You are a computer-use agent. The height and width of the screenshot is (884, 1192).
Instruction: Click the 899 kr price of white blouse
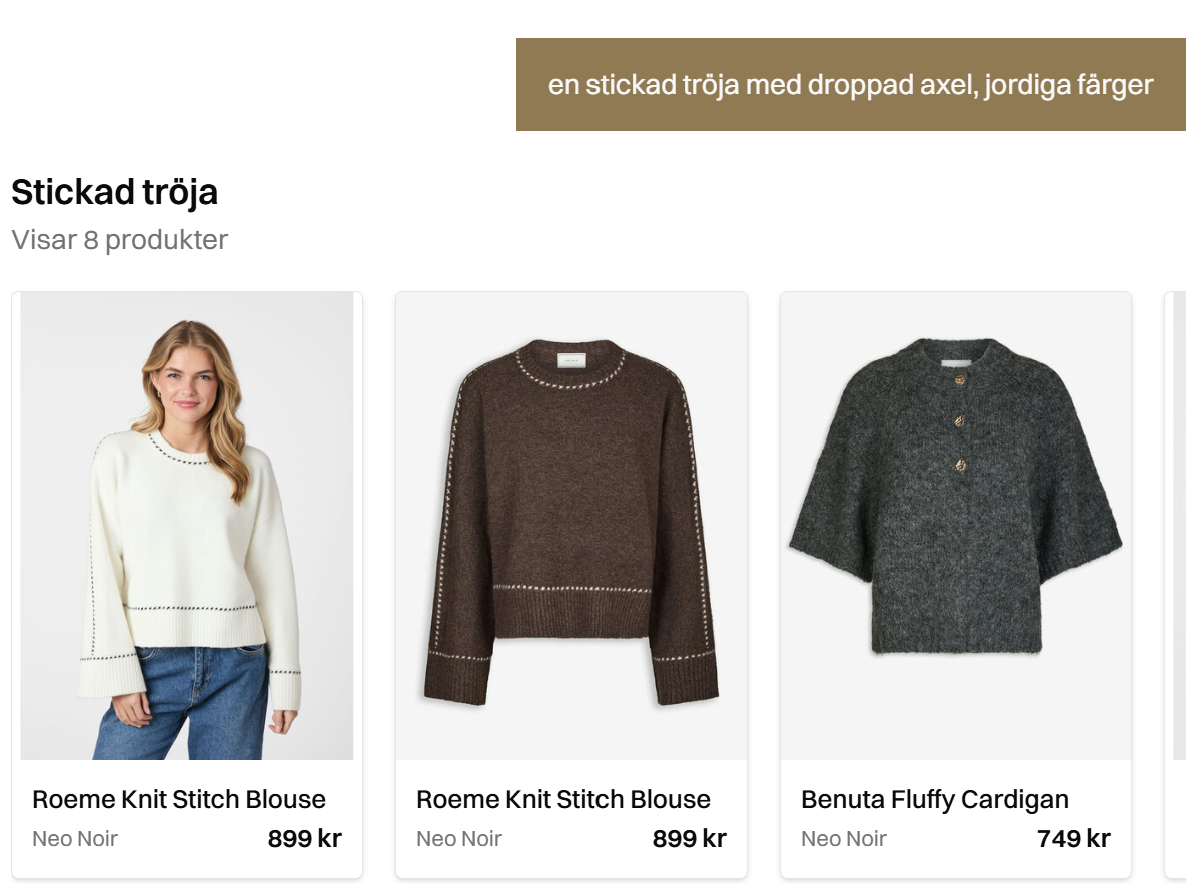click(305, 838)
